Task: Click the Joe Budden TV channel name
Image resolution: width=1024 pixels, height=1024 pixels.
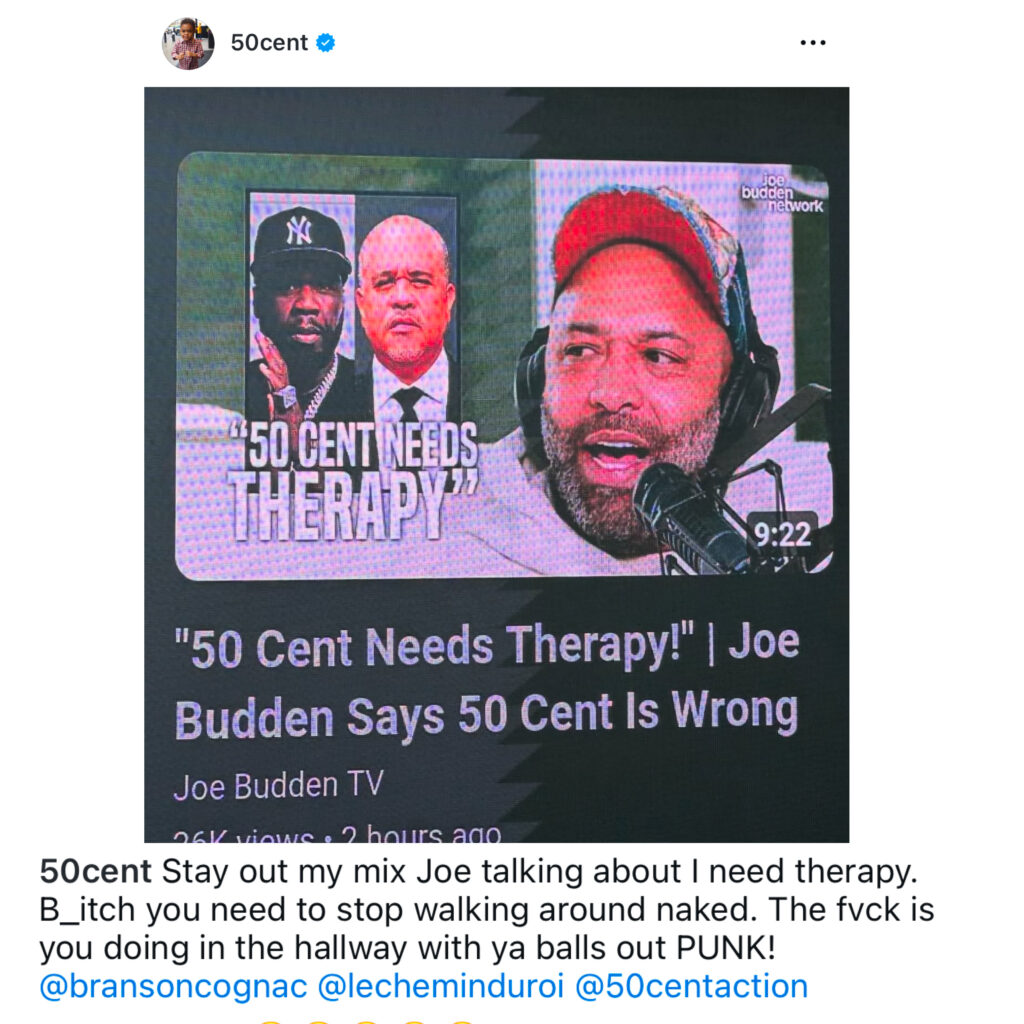Action: tap(278, 786)
